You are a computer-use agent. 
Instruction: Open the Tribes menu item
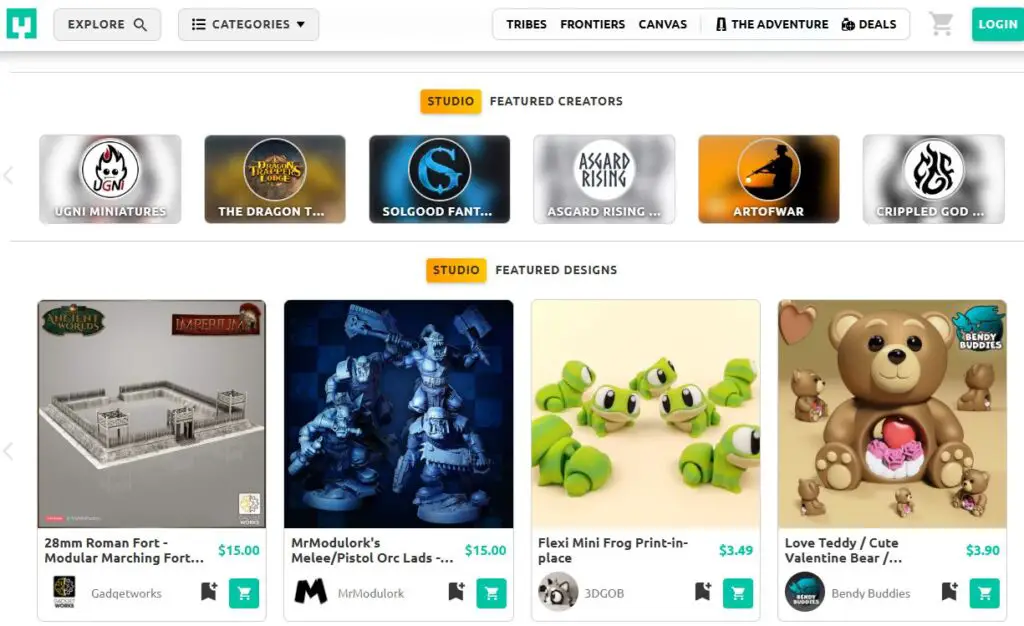pyautogui.click(x=526, y=24)
